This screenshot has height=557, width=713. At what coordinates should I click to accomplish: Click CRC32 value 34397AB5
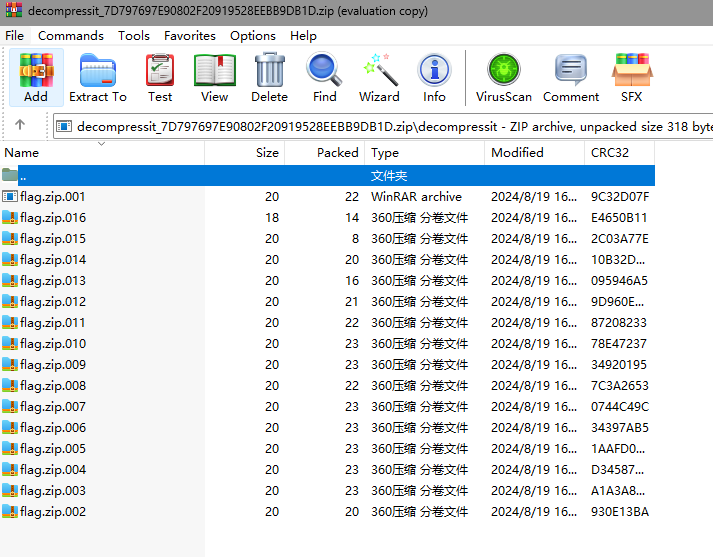point(620,427)
